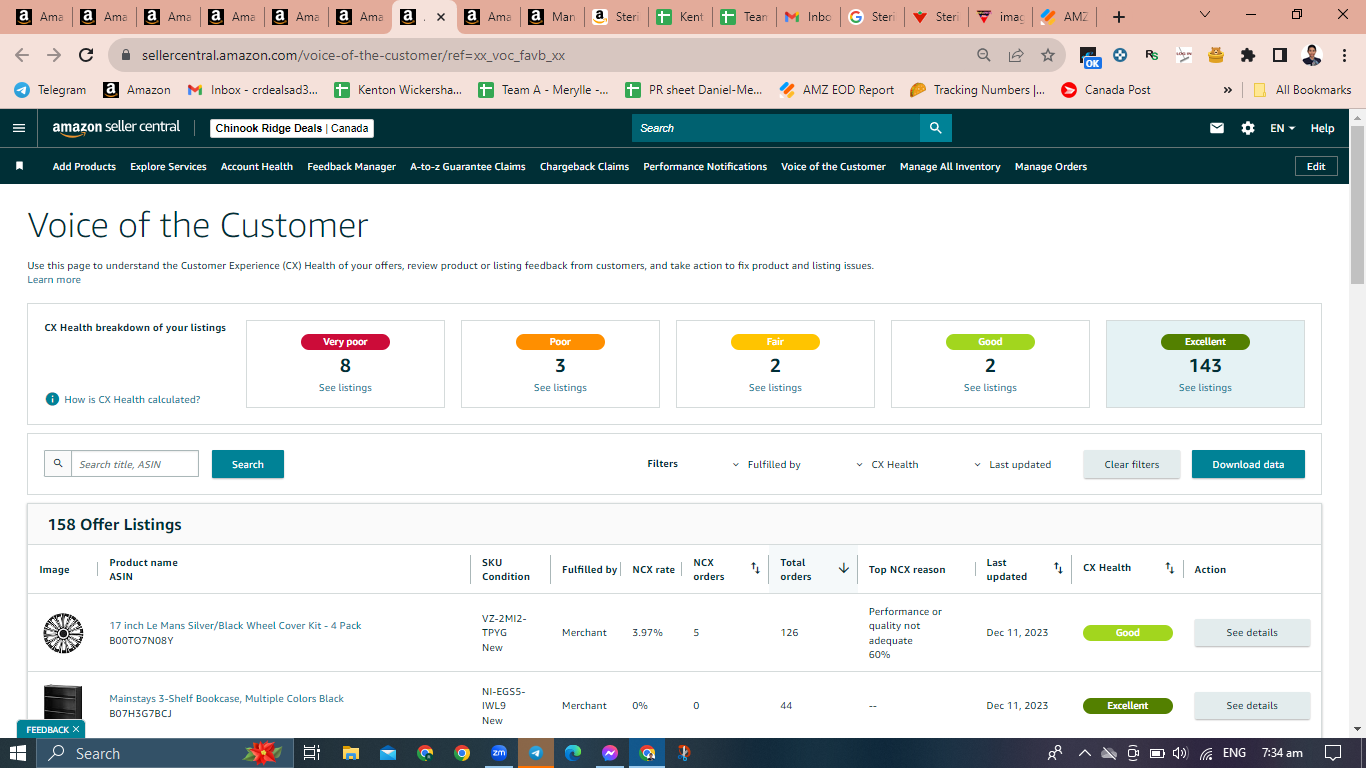See listings under Excellent

(1205, 387)
